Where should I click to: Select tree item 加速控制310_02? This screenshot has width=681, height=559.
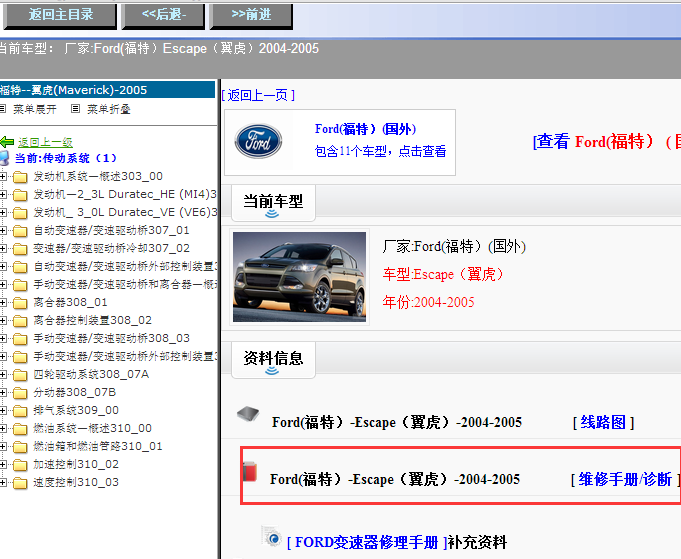pyautogui.click(x=76, y=464)
